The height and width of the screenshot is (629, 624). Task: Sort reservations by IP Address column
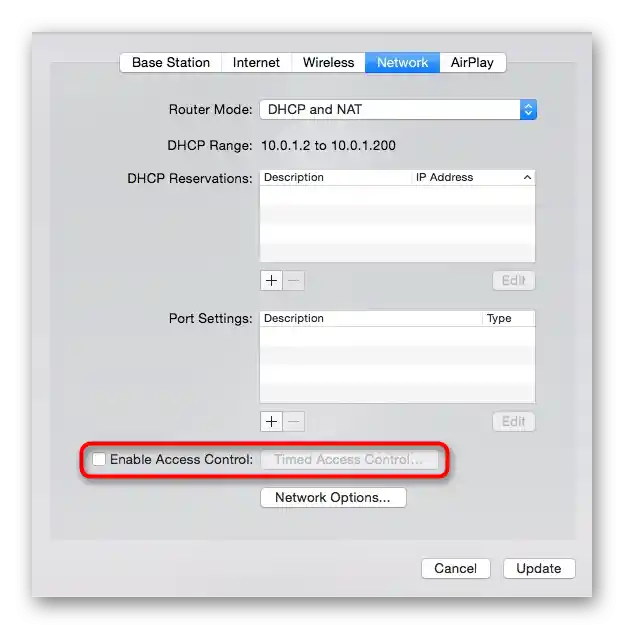(x=473, y=177)
